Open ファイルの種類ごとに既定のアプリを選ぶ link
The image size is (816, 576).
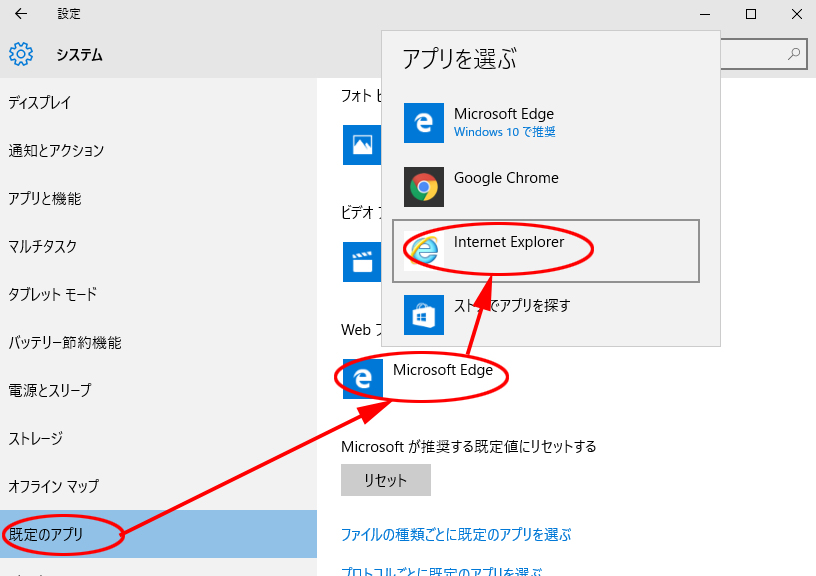pos(456,534)
